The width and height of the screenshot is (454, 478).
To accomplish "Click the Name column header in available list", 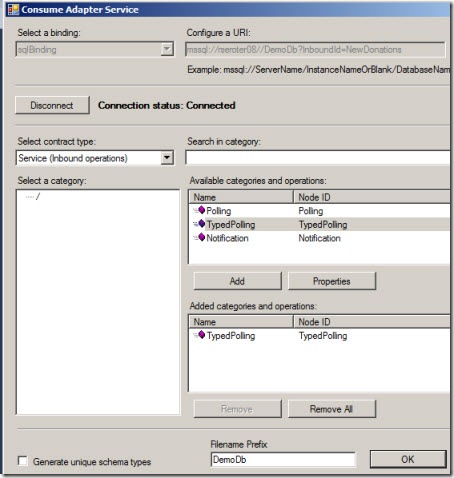I will [x=241, y=197].
